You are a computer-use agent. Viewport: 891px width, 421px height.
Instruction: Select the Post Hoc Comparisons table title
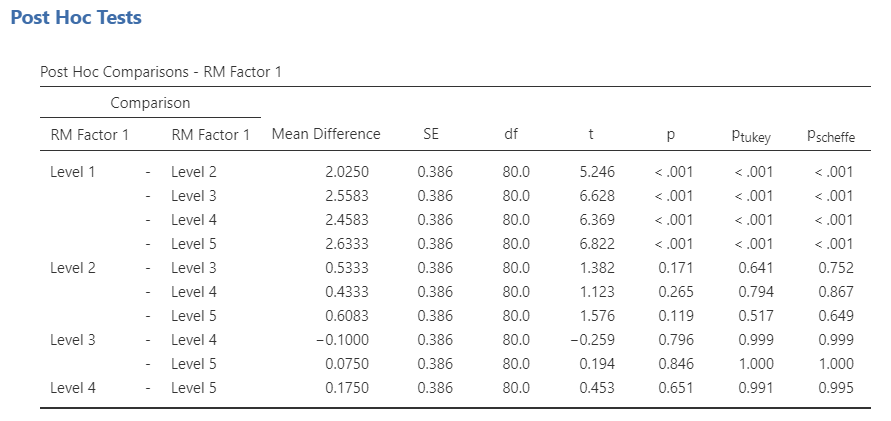166,72
